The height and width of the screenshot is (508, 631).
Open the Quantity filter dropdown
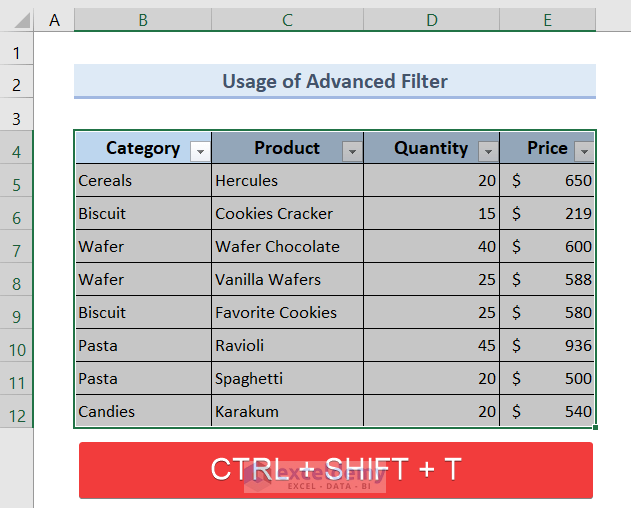coord(488,151)
